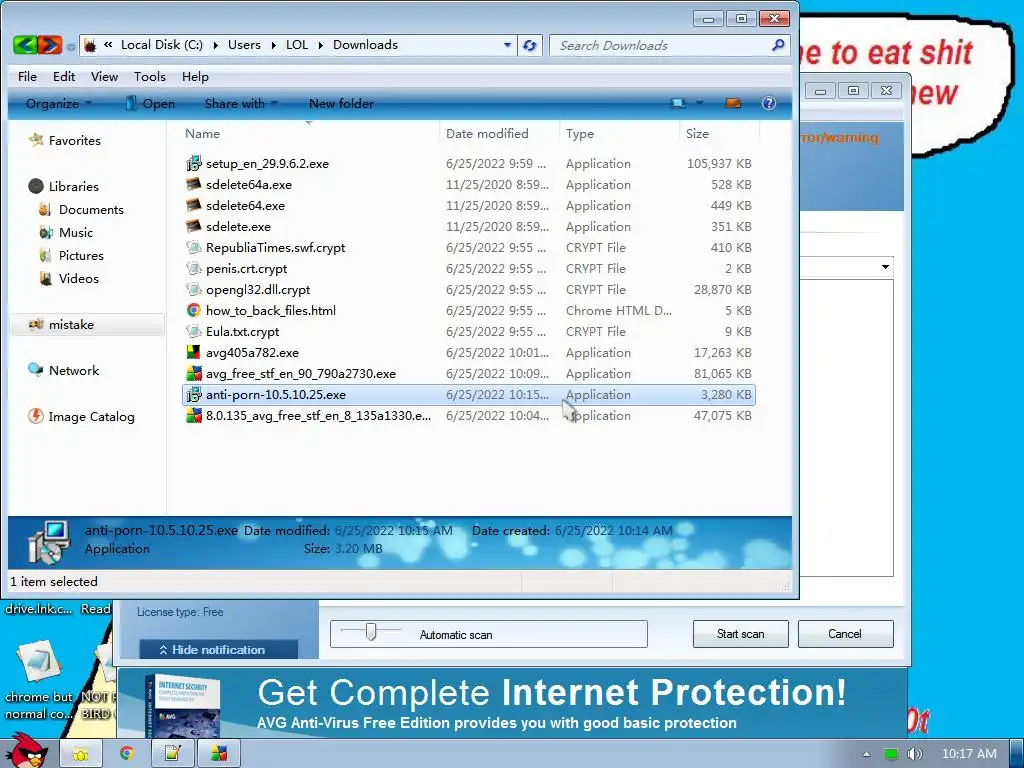
Task: Click the how_to_back_files.html Chrome icon
Action: [x=193, y=310]
